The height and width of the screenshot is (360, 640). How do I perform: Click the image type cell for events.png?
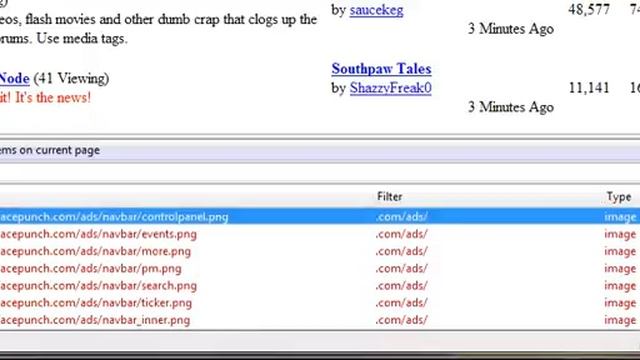tap(620, 235)
